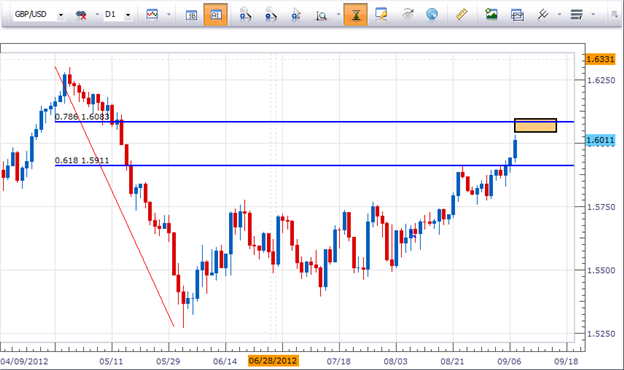Click the vertical scale zoom icon
The height and width of the screenshot is (370, 624).
click(x=321, y=15)
